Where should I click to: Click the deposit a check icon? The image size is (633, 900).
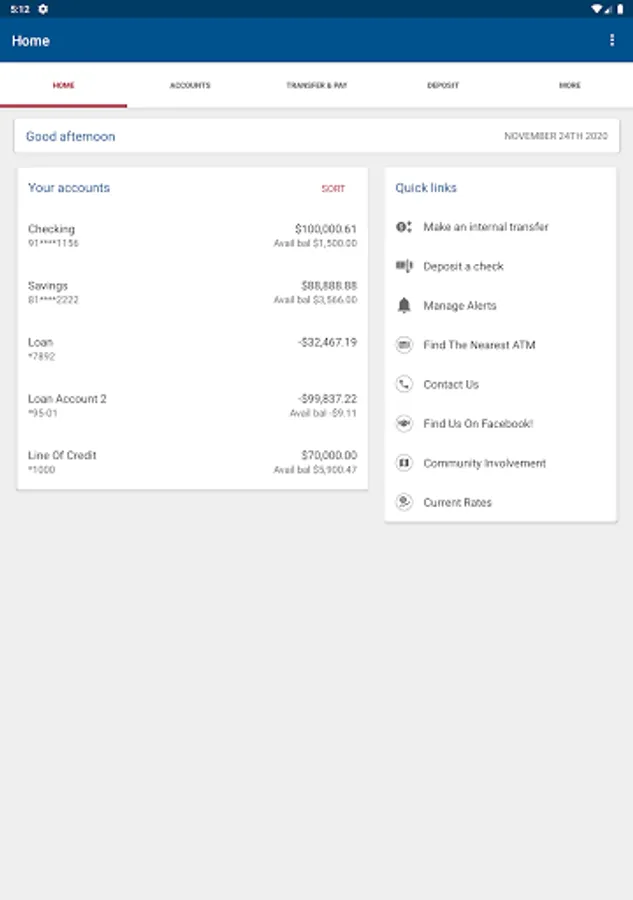[404, 266]
